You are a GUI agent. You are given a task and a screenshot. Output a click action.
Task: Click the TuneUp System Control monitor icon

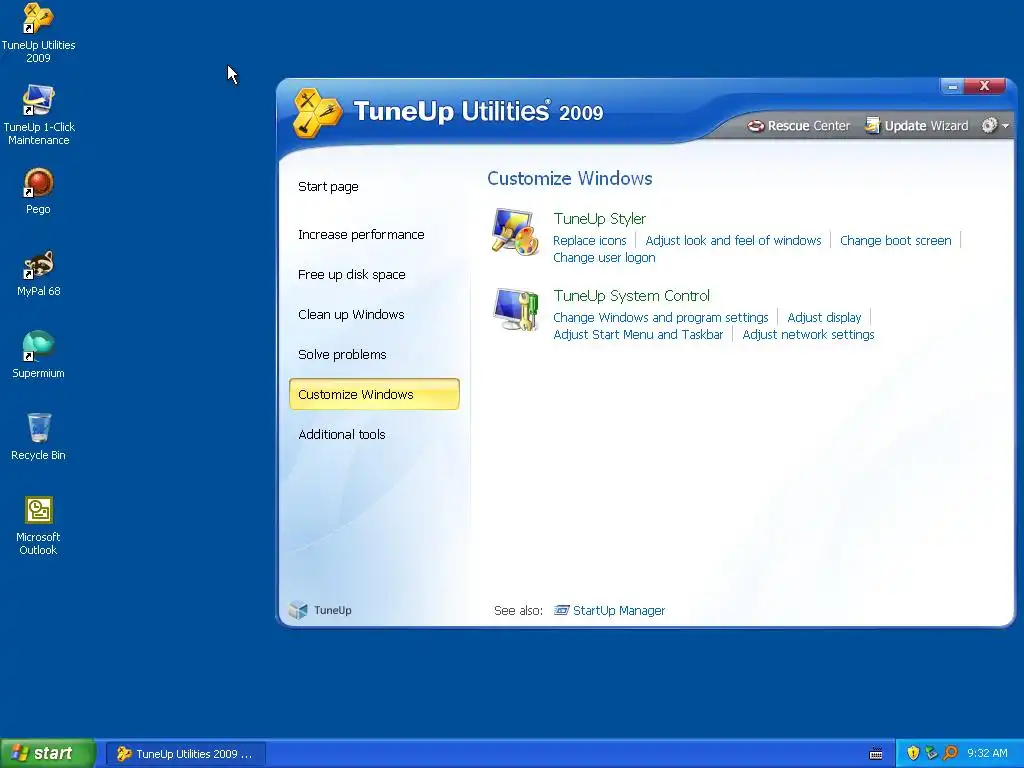tap(516, 309)
